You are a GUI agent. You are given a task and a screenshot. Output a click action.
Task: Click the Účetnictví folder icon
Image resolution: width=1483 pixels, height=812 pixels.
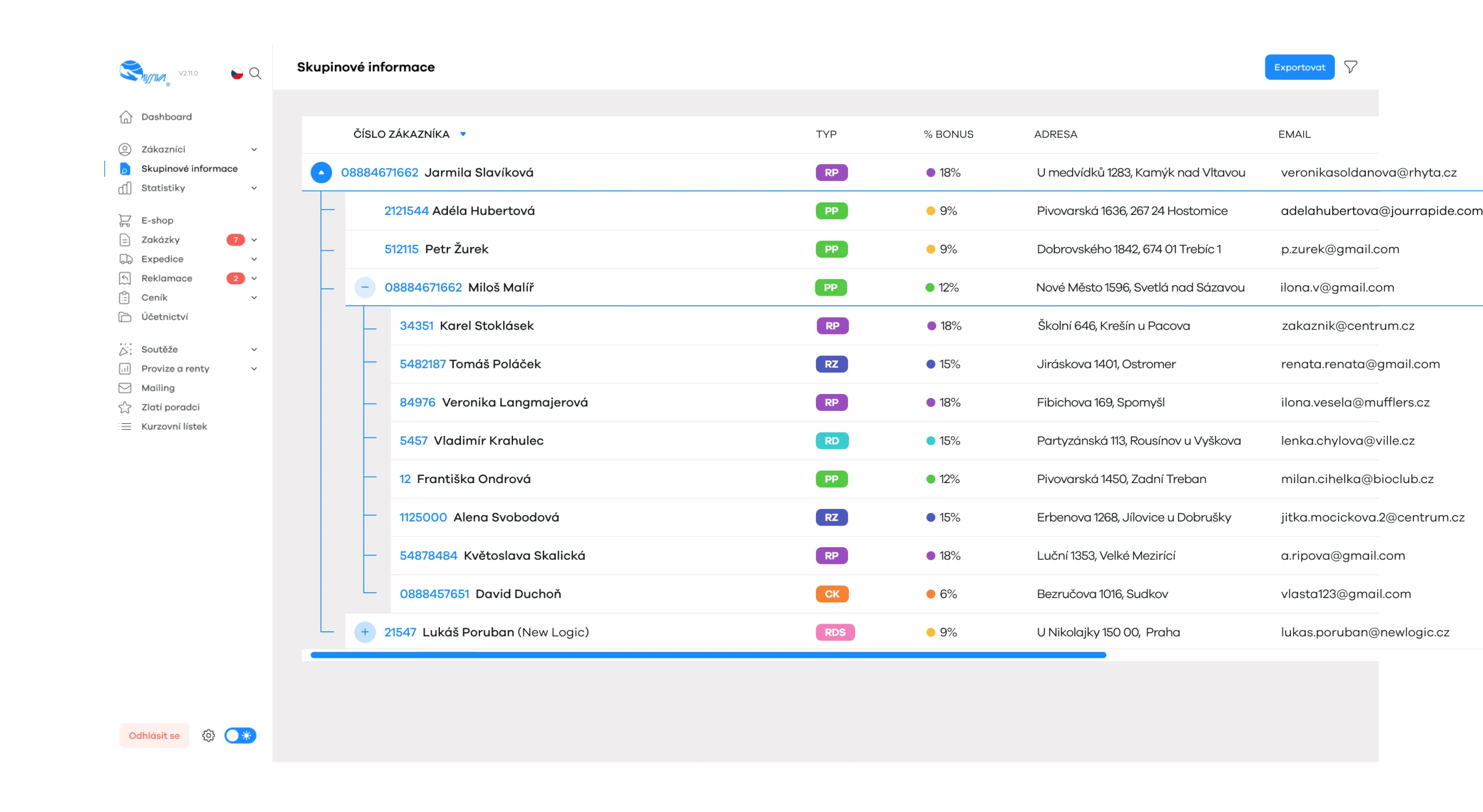[x=125, y=317]
